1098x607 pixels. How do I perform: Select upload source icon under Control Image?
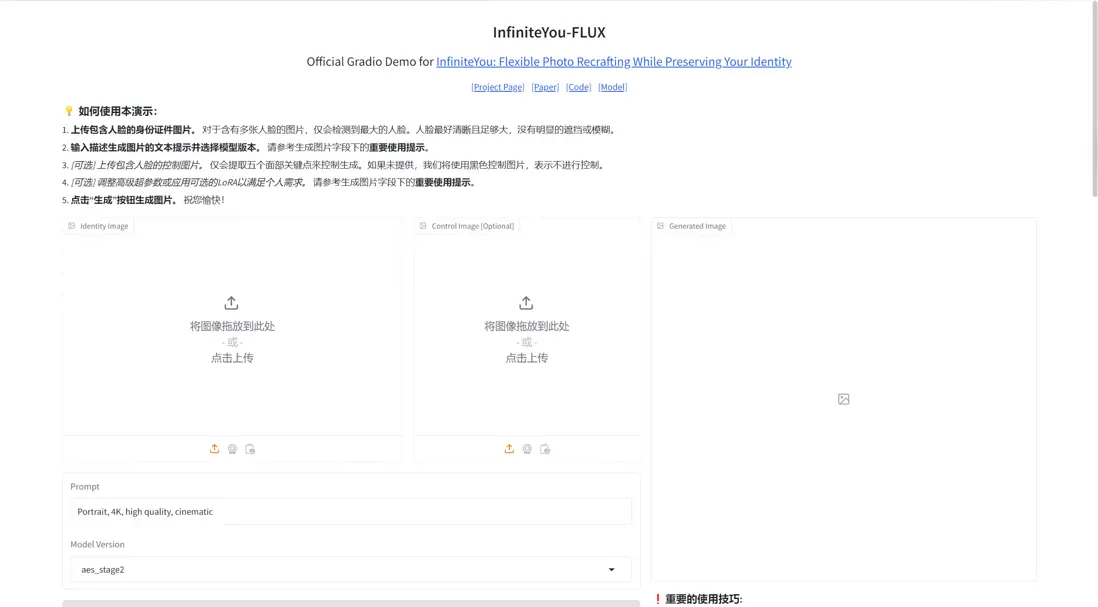pyautogui.click(x=509, y=449)
